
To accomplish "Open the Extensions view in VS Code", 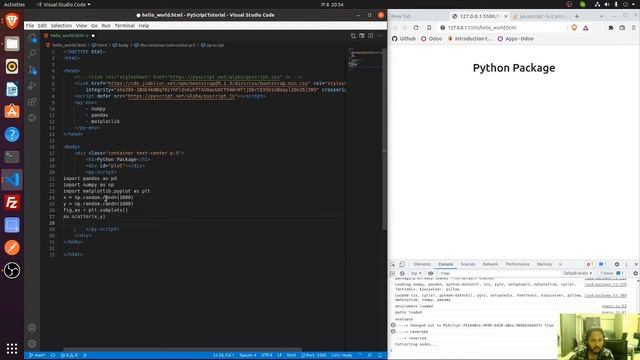I will coord(32,102).
